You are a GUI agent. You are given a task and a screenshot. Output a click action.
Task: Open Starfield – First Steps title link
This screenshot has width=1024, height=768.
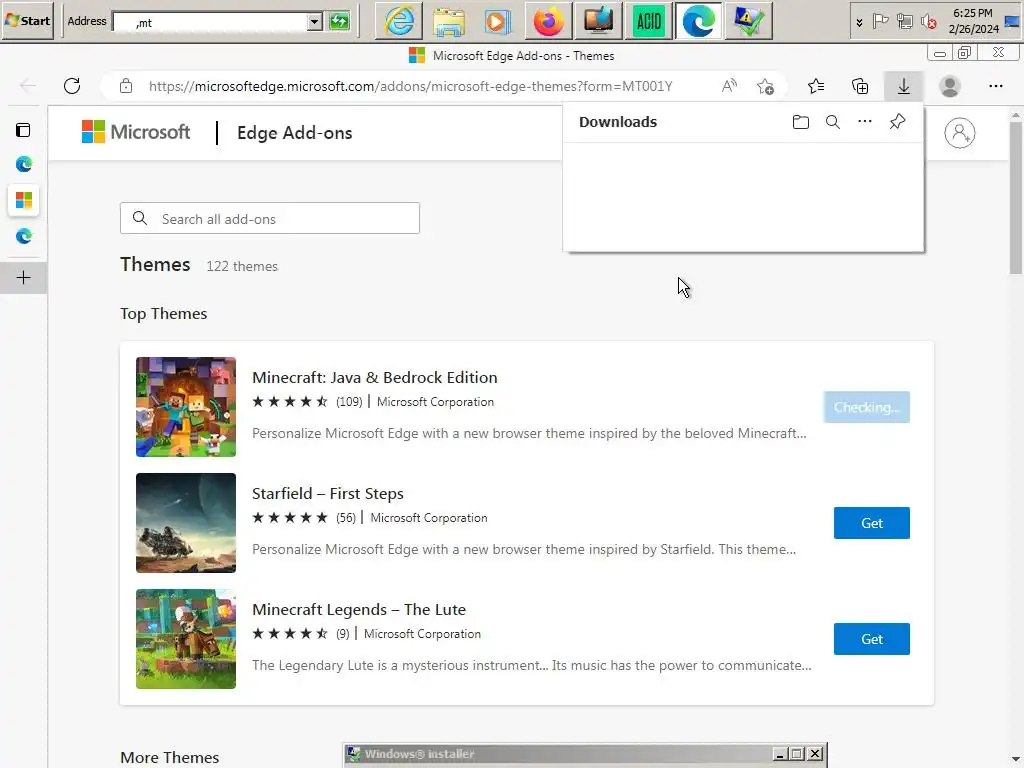click(328, 494)
